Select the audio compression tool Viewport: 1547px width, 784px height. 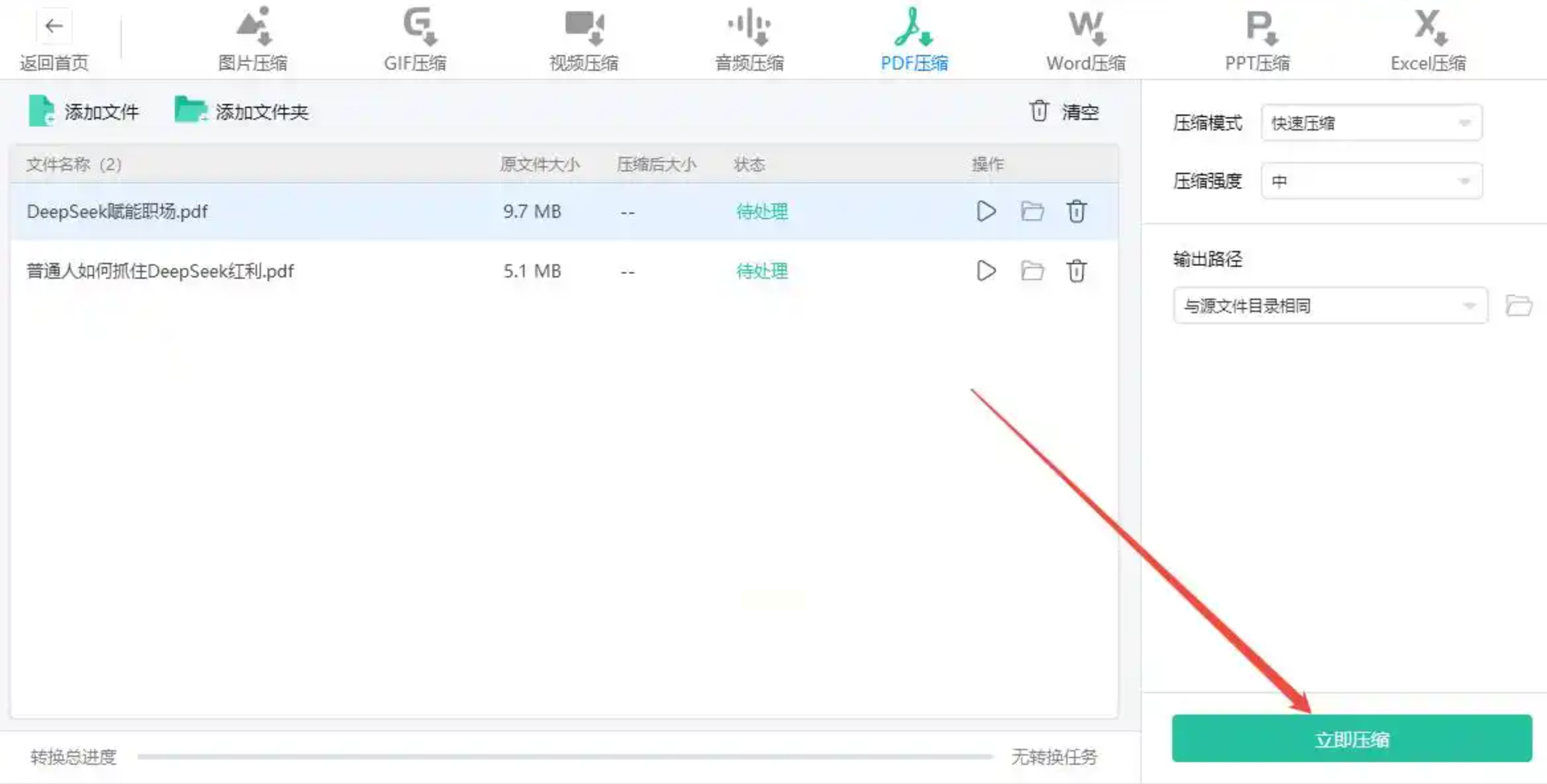pos(749,40)
